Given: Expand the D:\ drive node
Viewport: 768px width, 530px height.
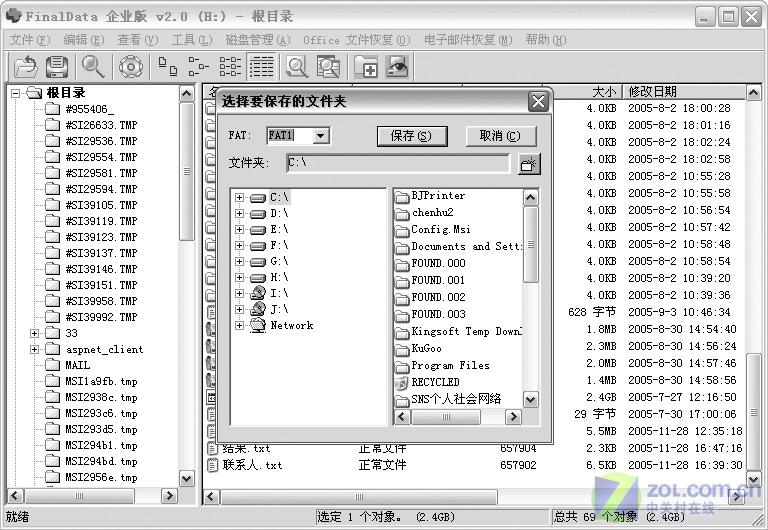Looking at the screenshot, I should pos(239,214).
